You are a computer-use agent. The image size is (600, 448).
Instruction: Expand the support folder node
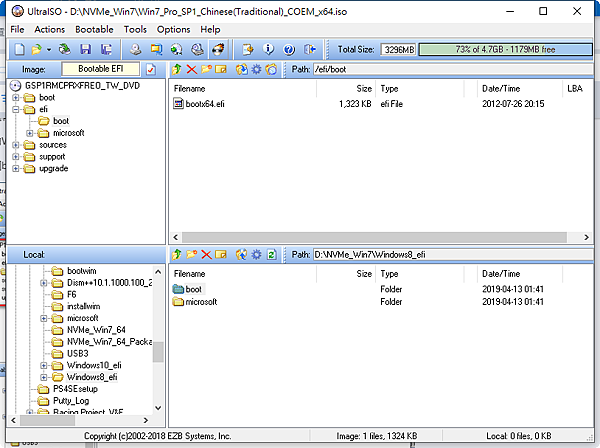tap(16, 157)
